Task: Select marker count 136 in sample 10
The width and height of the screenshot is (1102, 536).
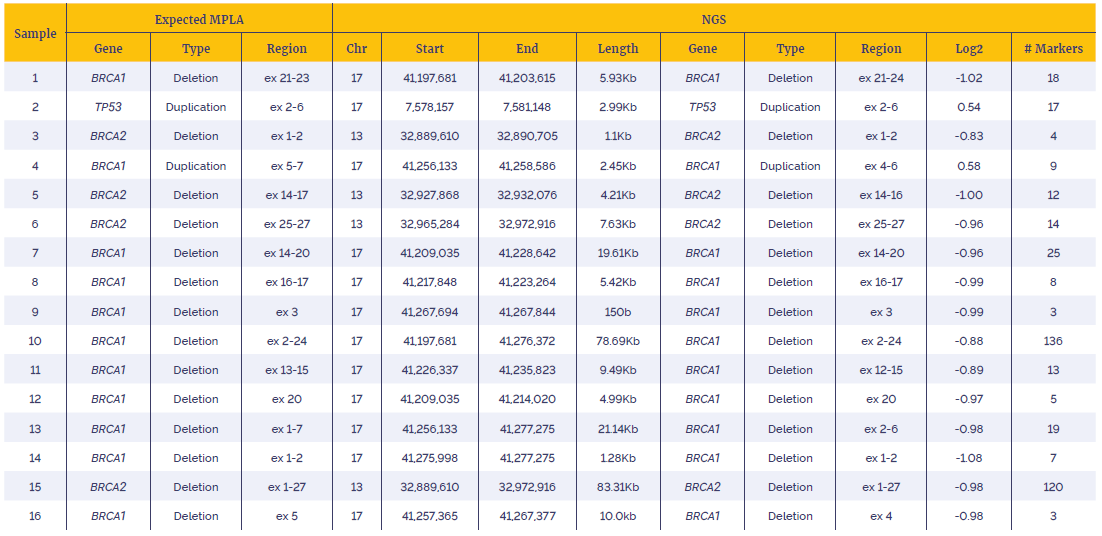Action: [x=1053, y=341]
